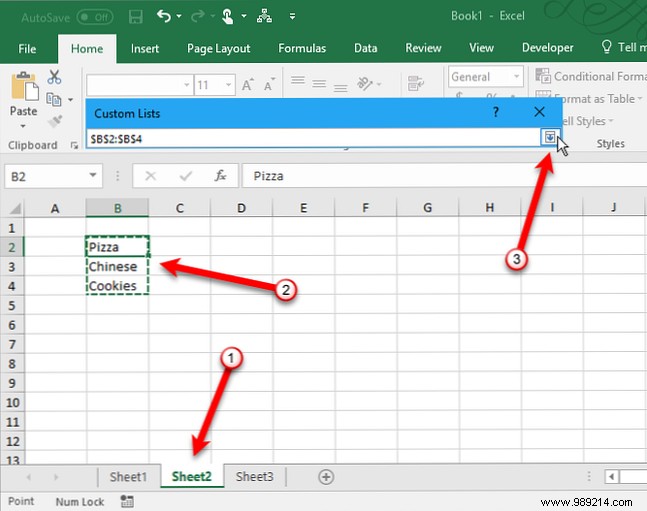647x511 pixels.
Task: Switch to the Review tab
Action: [x=423, y=49]
